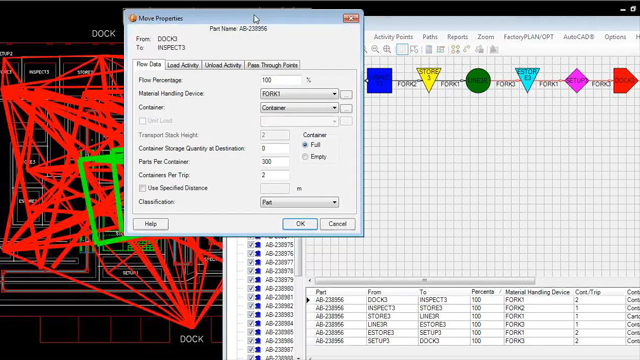The image size is (640, 360).
Task: Switch to the Load Activity tab
Action: (183, 65)
